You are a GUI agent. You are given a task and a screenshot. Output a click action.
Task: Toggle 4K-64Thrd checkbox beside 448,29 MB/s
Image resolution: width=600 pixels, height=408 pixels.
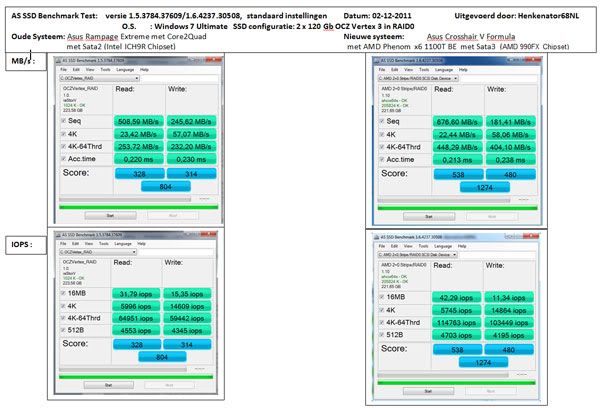pyautogui.click(x=382, y=147)
